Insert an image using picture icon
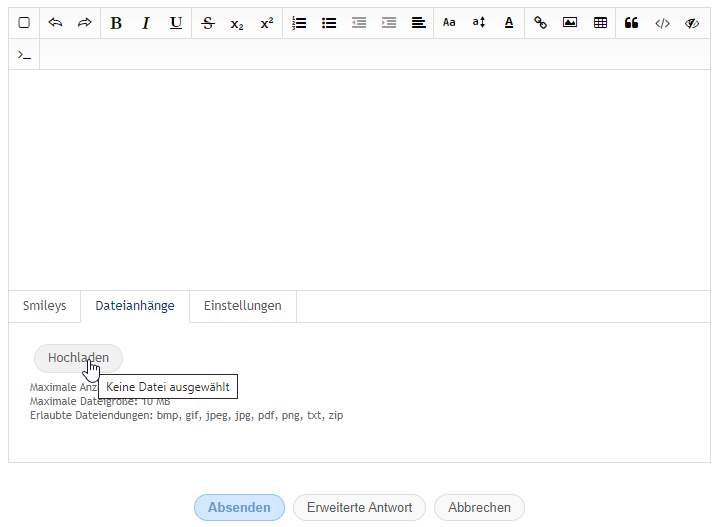The image size is (718, 527). (x=570, y=23)
